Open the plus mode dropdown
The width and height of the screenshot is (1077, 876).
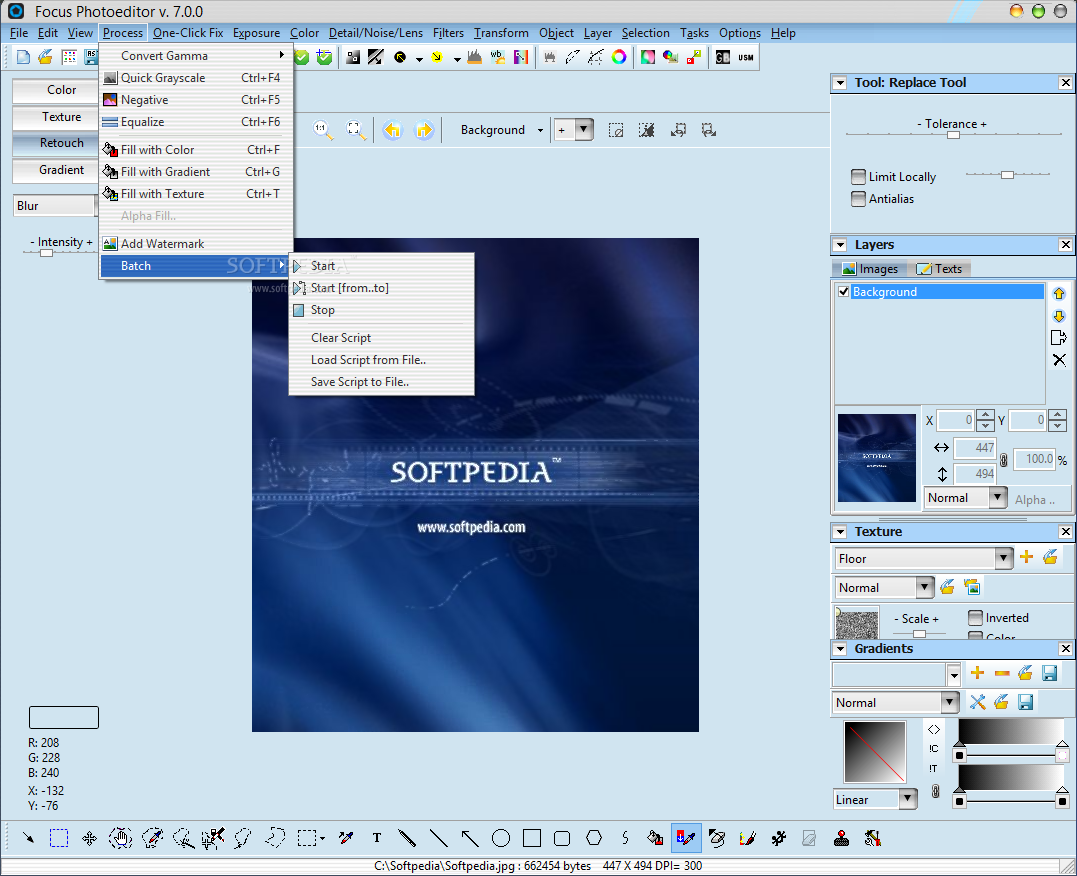tap(584, 129)
